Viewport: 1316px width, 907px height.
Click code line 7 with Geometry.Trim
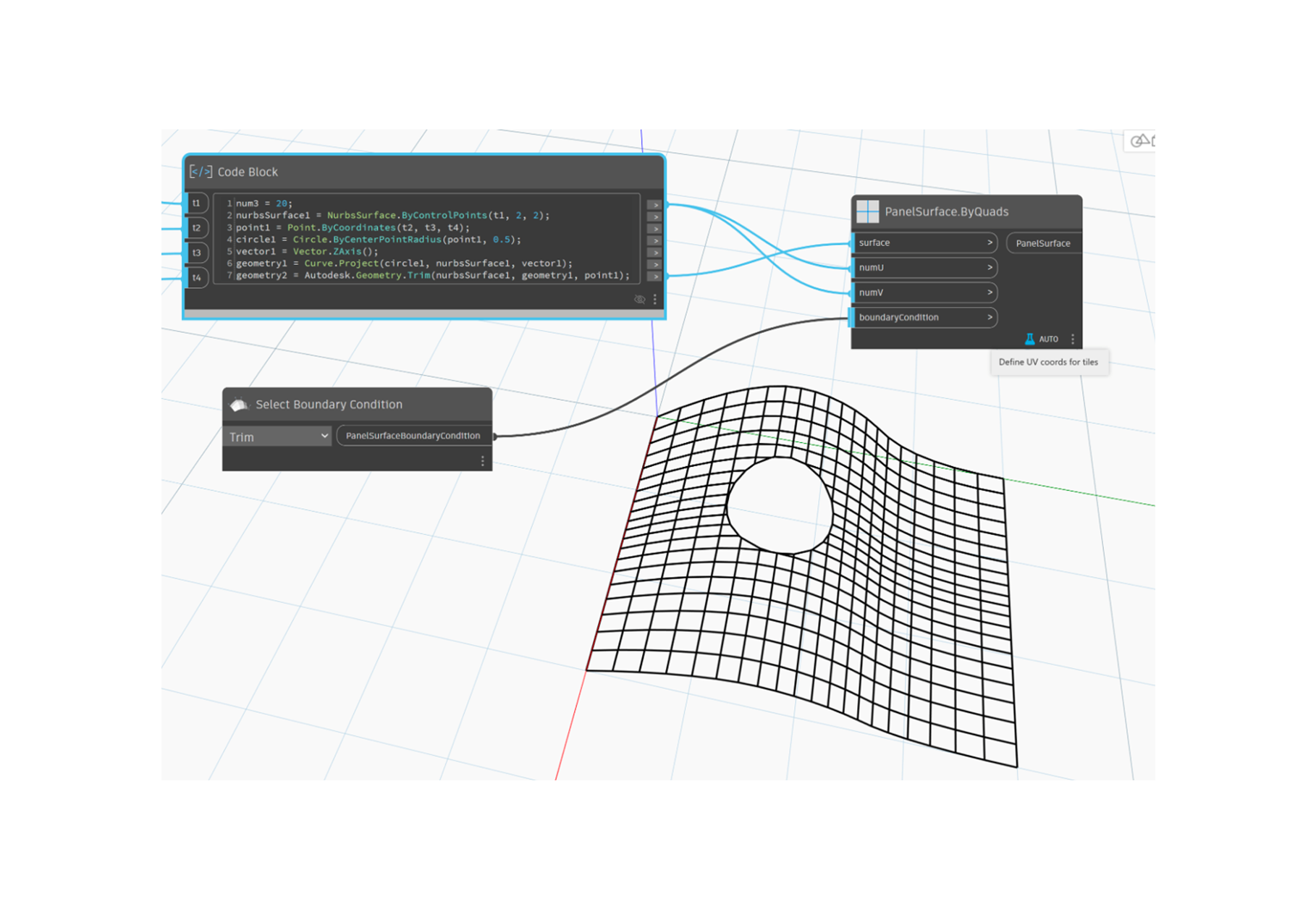pyautogui.click(x=432, y=275)
